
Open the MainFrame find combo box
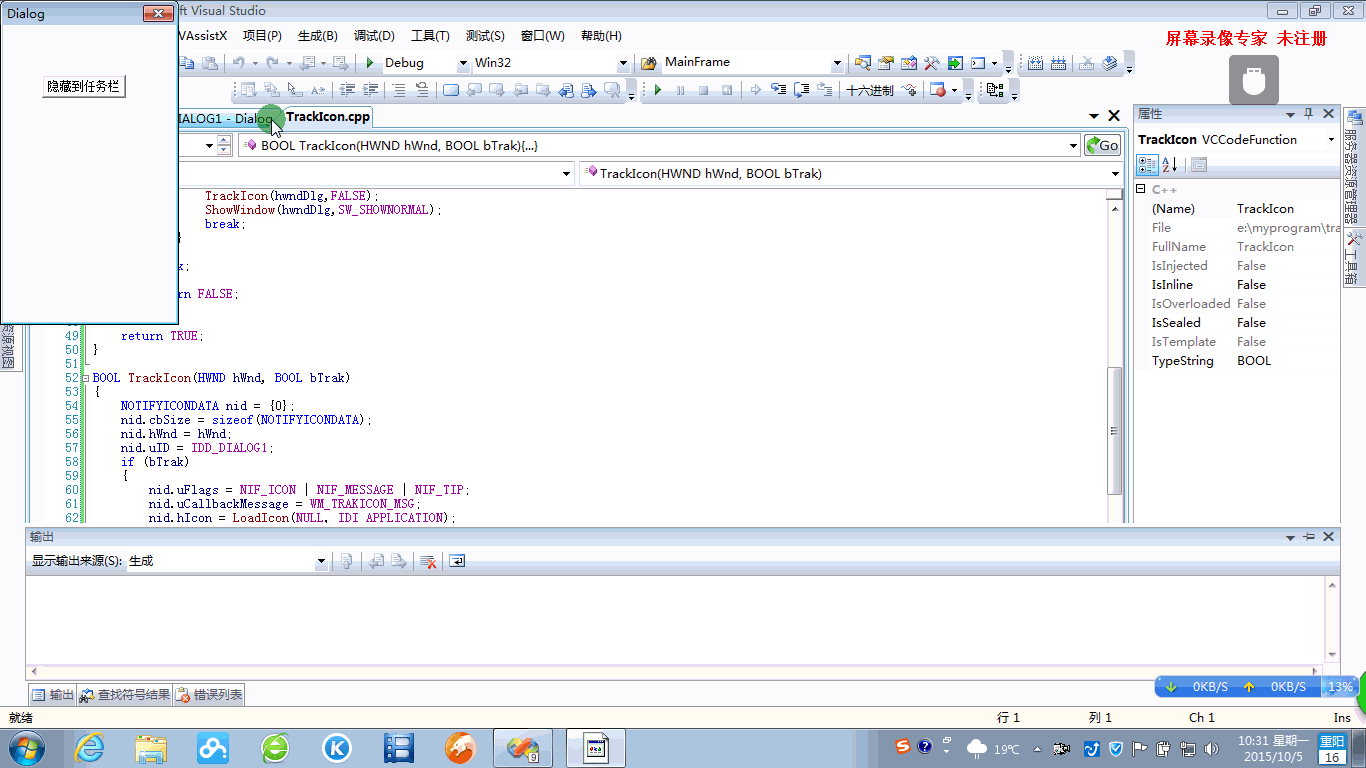tap(837, 63)
